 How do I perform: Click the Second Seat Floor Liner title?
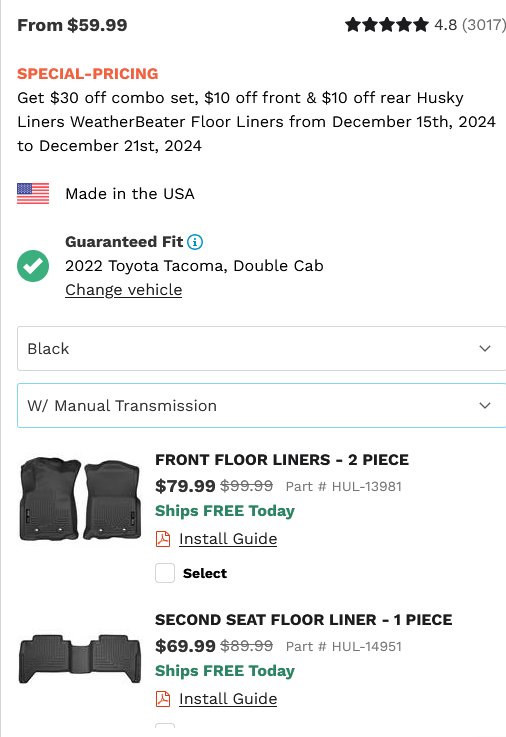304,620
